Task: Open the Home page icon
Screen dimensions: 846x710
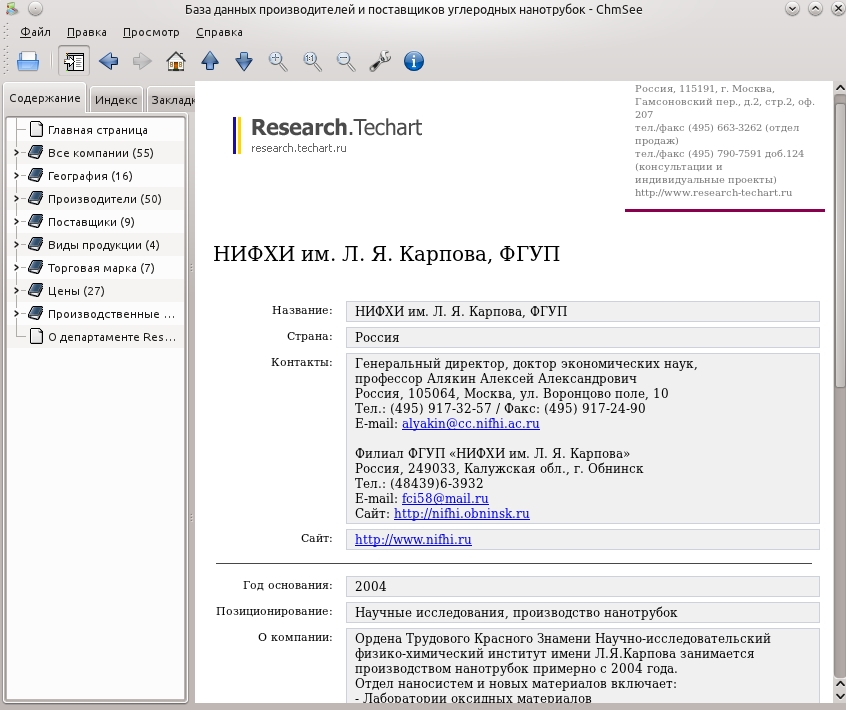Action: pos(176,61)
